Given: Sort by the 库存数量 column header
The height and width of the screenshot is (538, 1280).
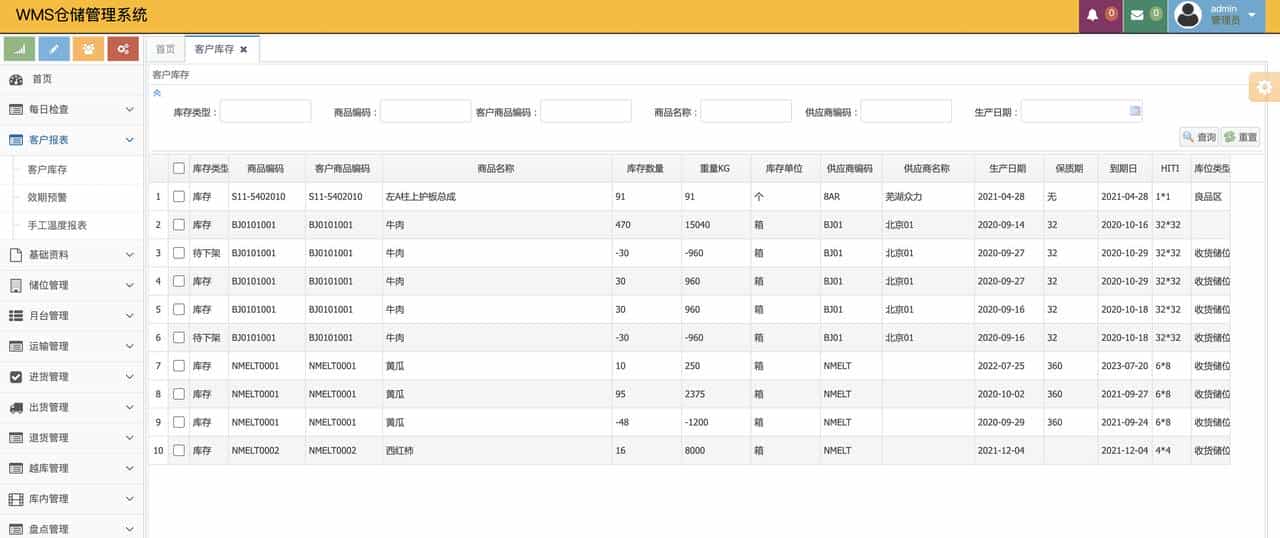Looking at the screenshot, I should tap(646, 168).
